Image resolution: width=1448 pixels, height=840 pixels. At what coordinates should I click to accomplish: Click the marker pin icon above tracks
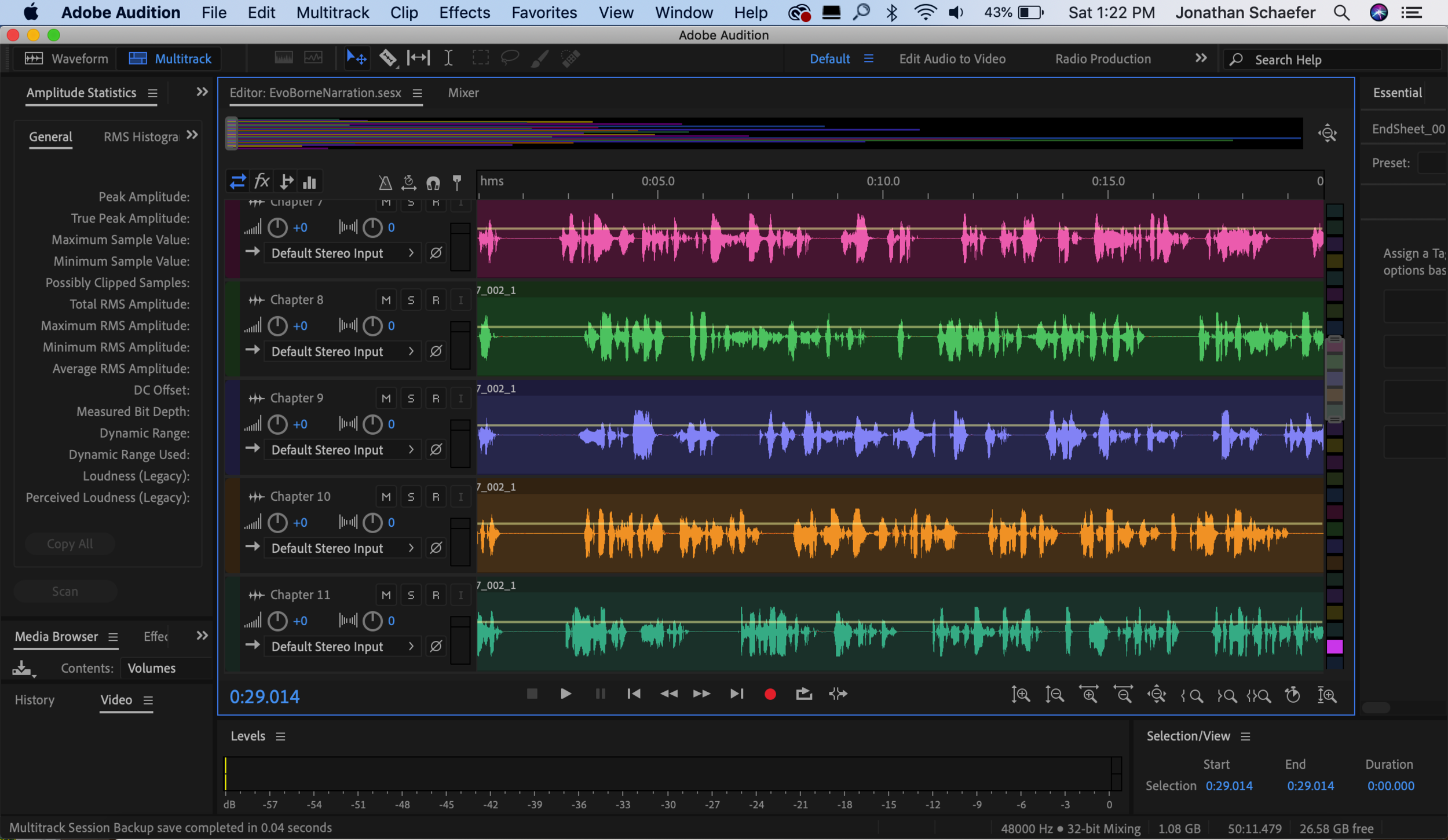pyautogui.click(x=457, y=183)
